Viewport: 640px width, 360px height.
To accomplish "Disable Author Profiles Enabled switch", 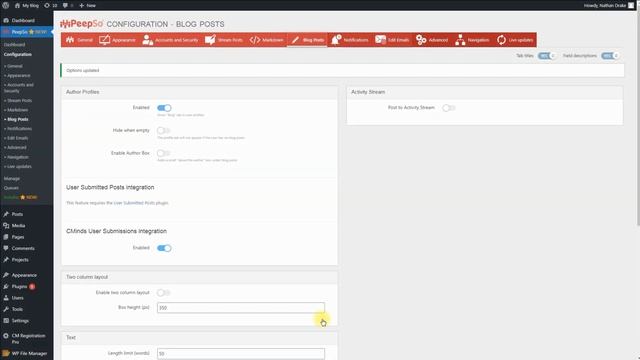I will [164, 108].
